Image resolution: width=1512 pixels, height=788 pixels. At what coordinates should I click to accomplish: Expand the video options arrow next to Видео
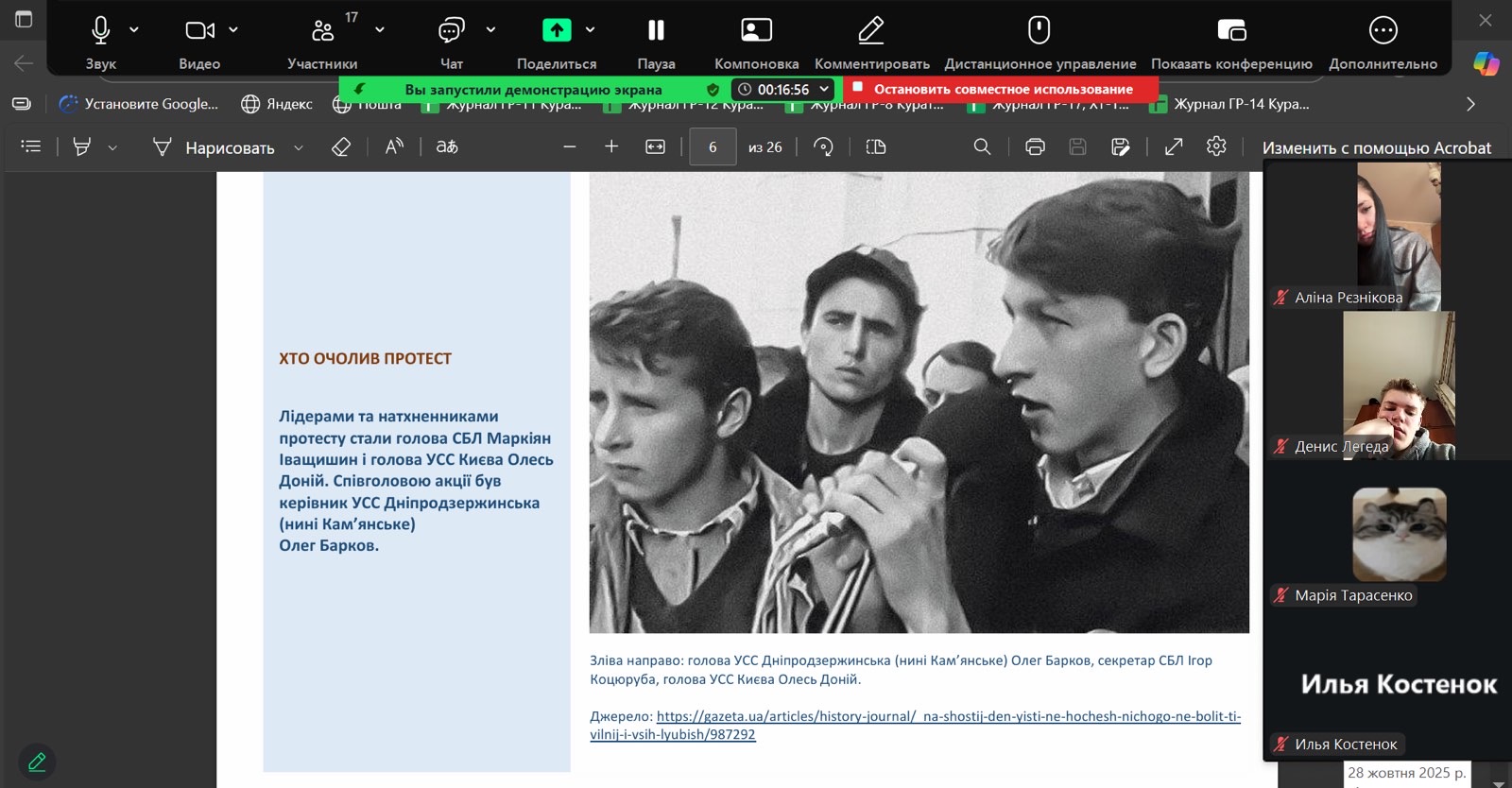point(233,30)
